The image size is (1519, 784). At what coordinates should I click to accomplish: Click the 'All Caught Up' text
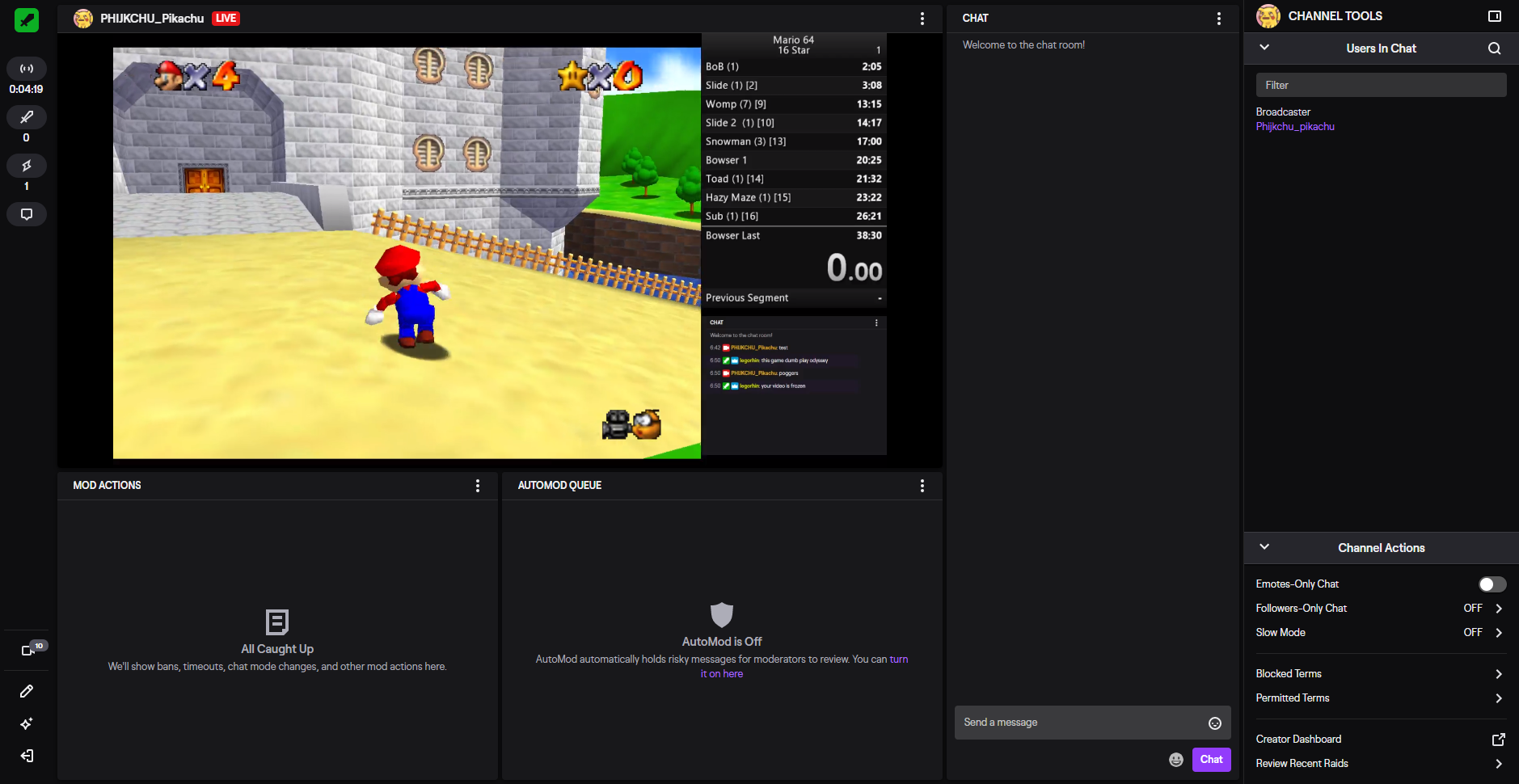(277, 649)
